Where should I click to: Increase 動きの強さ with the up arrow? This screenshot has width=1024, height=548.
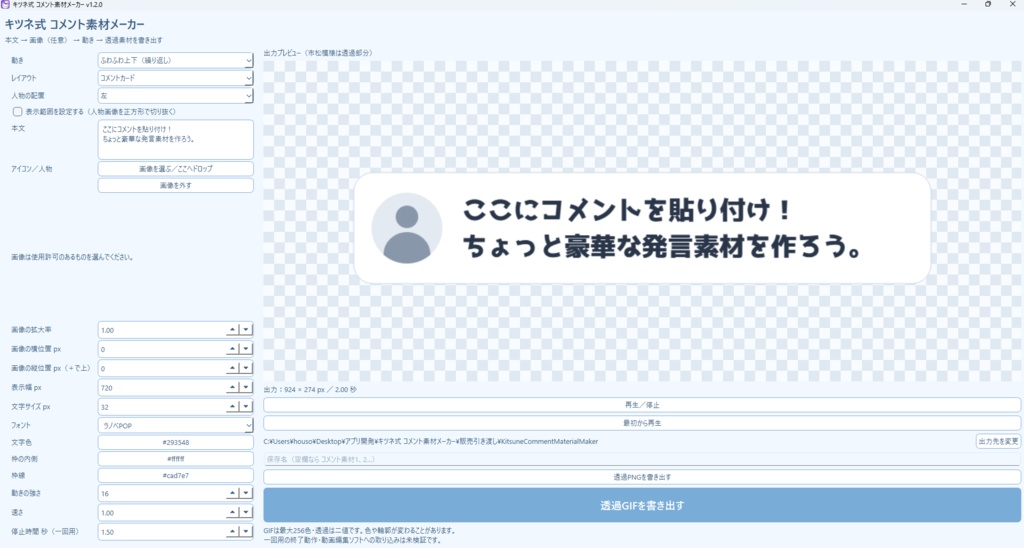[x=232, y=493]
